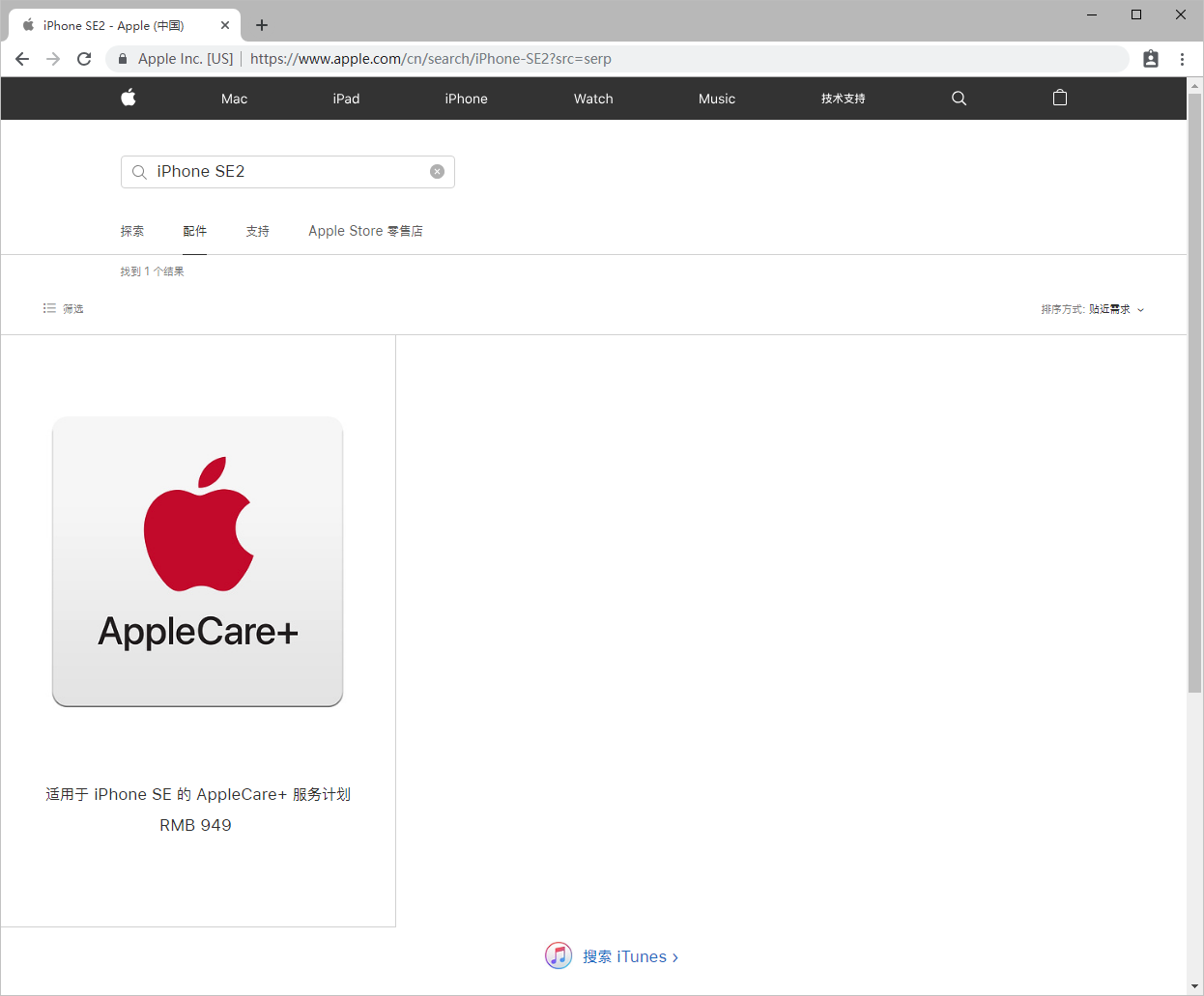
Task: Click the 搜索 iTunes link
Action: 629,955
